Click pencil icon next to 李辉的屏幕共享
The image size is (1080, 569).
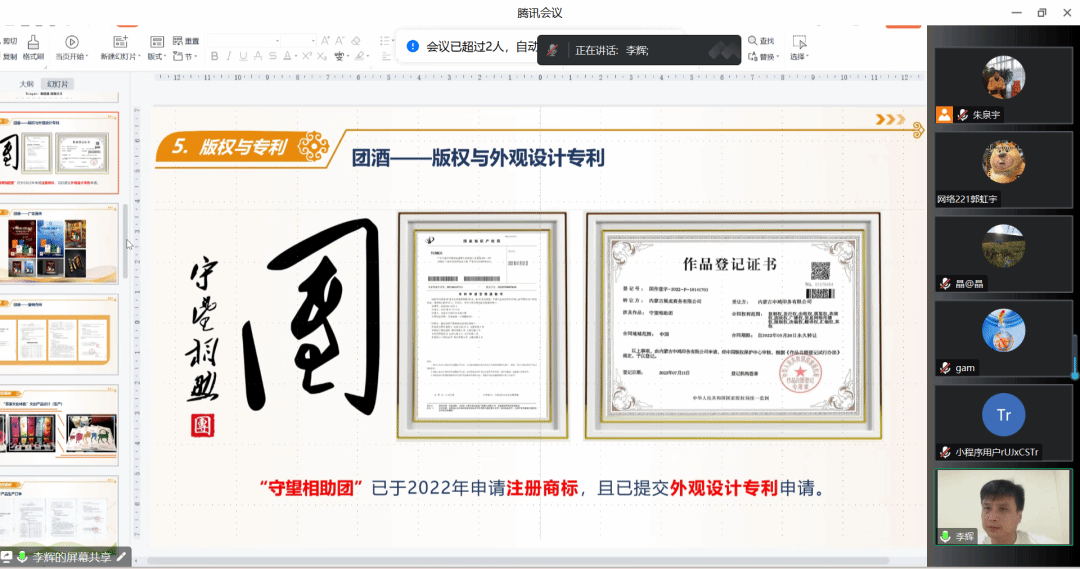[x=122, y=557]
